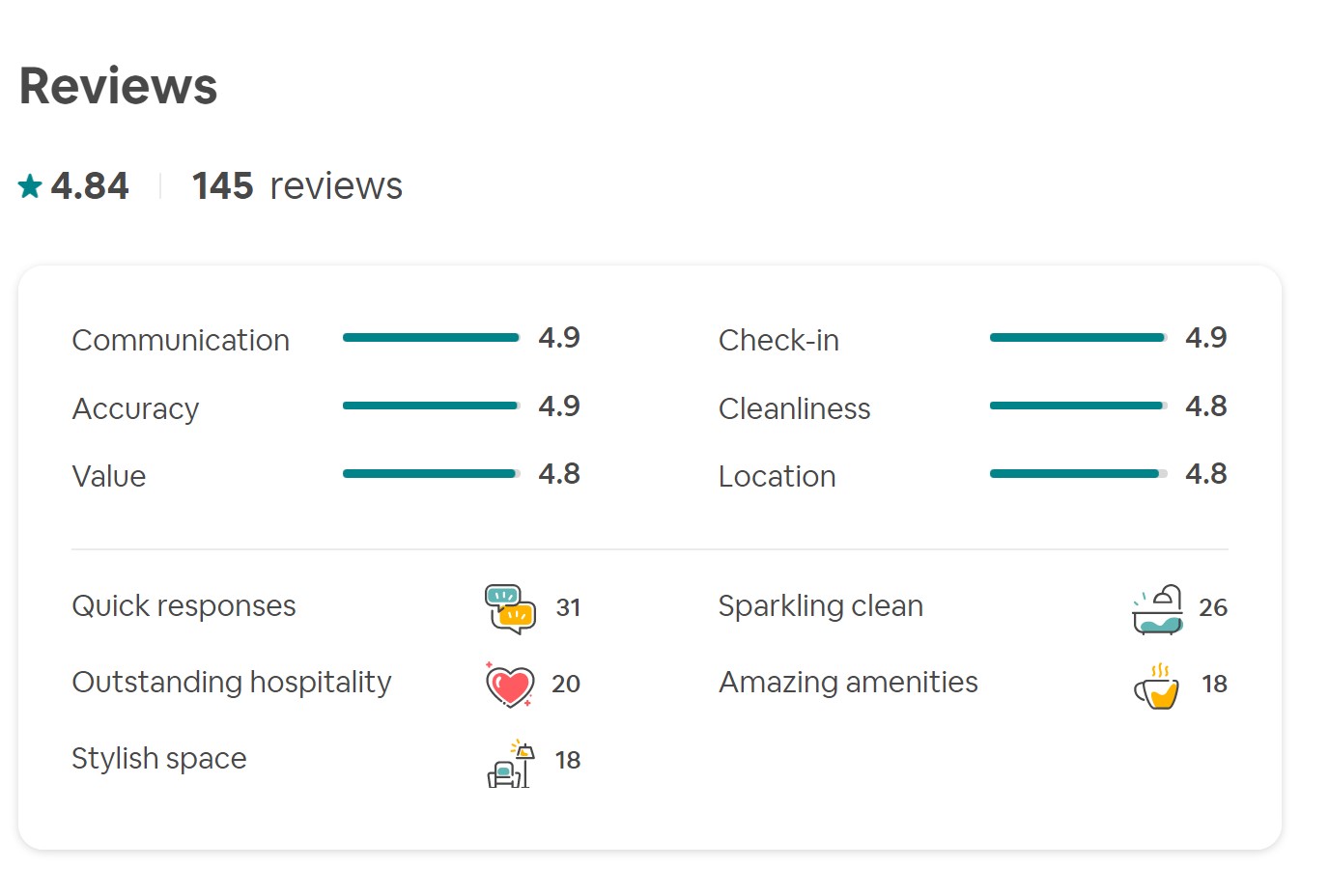This screenshot has height=896, width=1329.
Task: Select the Outstanding hospitality label
Action: 232,683
